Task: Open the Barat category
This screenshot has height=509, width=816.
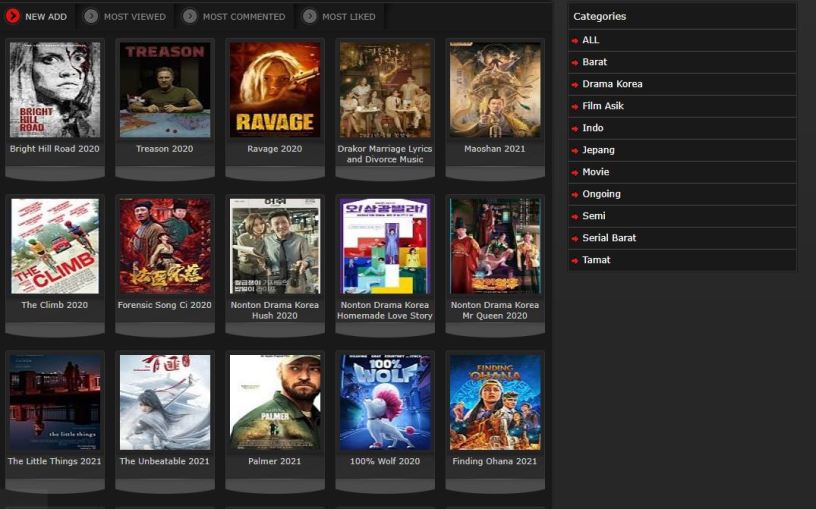Action: 682,62
